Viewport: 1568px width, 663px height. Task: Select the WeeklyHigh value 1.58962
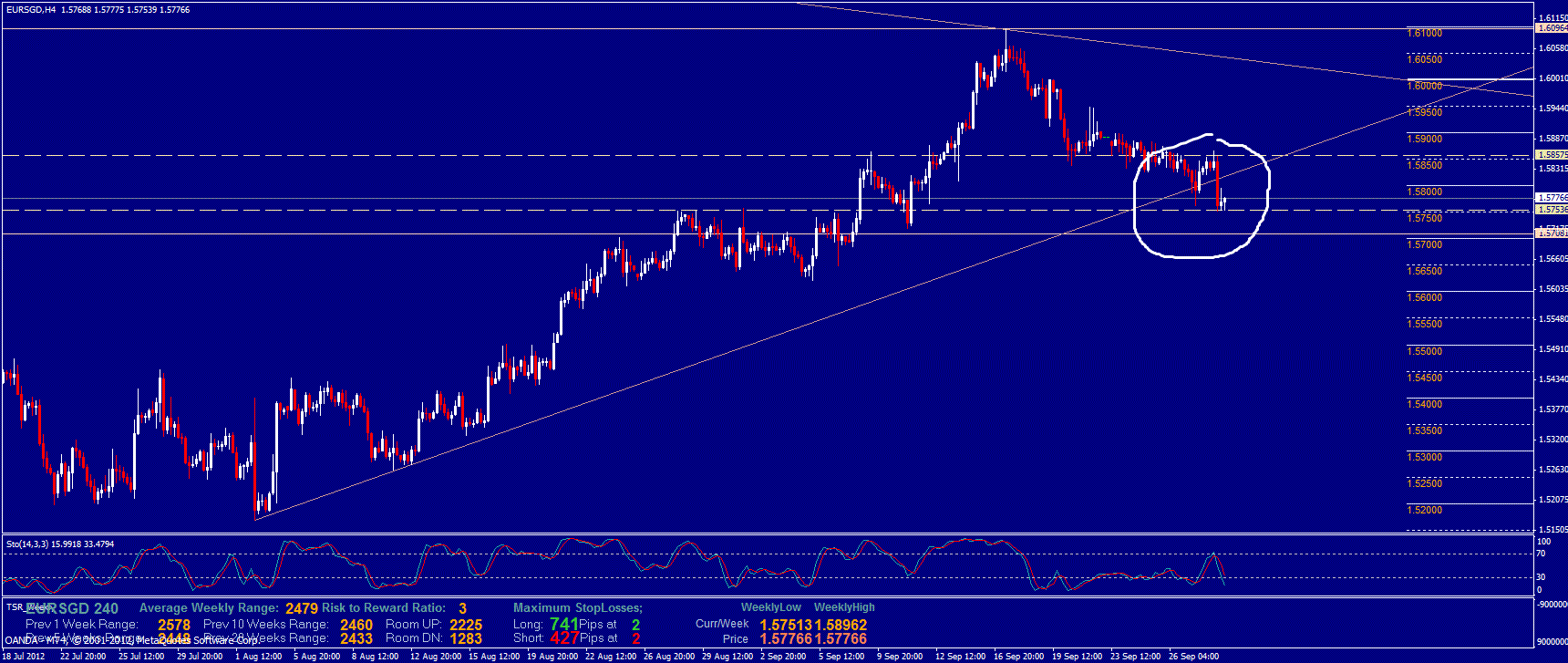(x=841, y=625)
